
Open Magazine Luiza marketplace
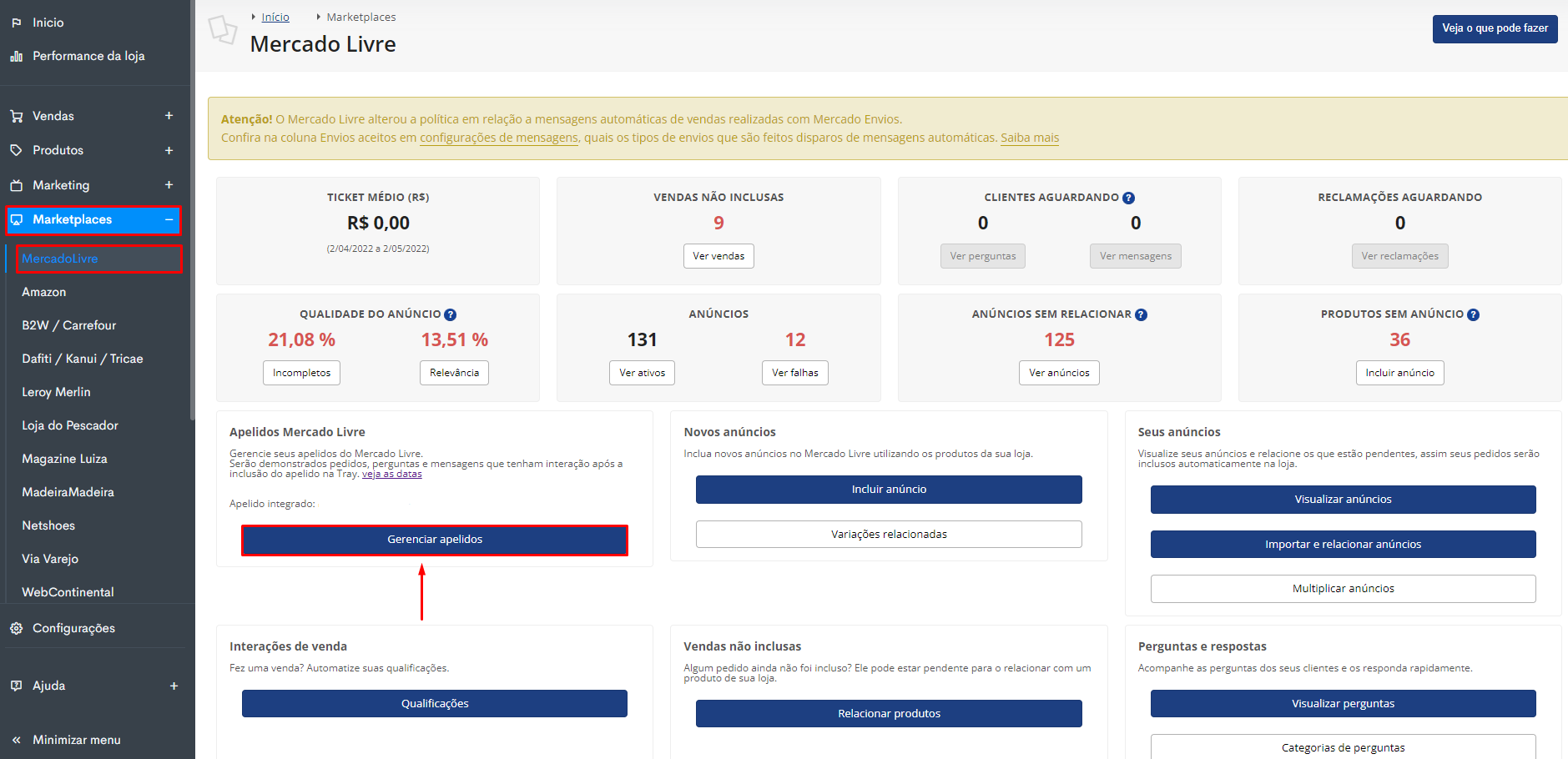coord(64,459)
